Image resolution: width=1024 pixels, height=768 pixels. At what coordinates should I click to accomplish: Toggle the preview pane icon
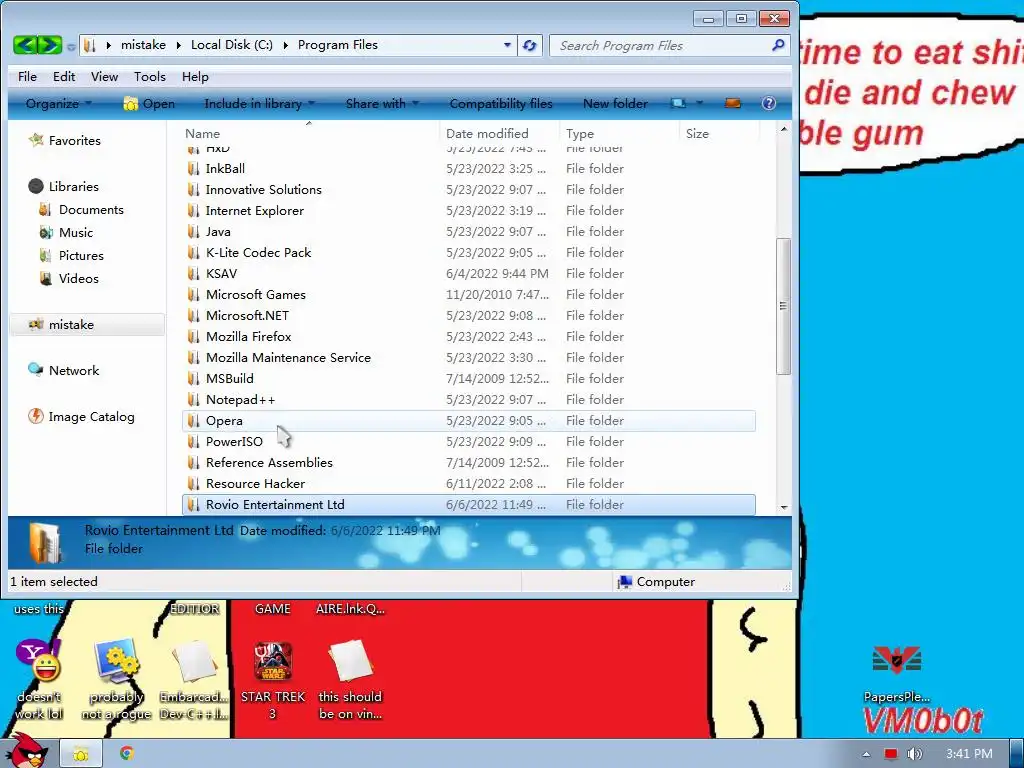coord(733,103)
